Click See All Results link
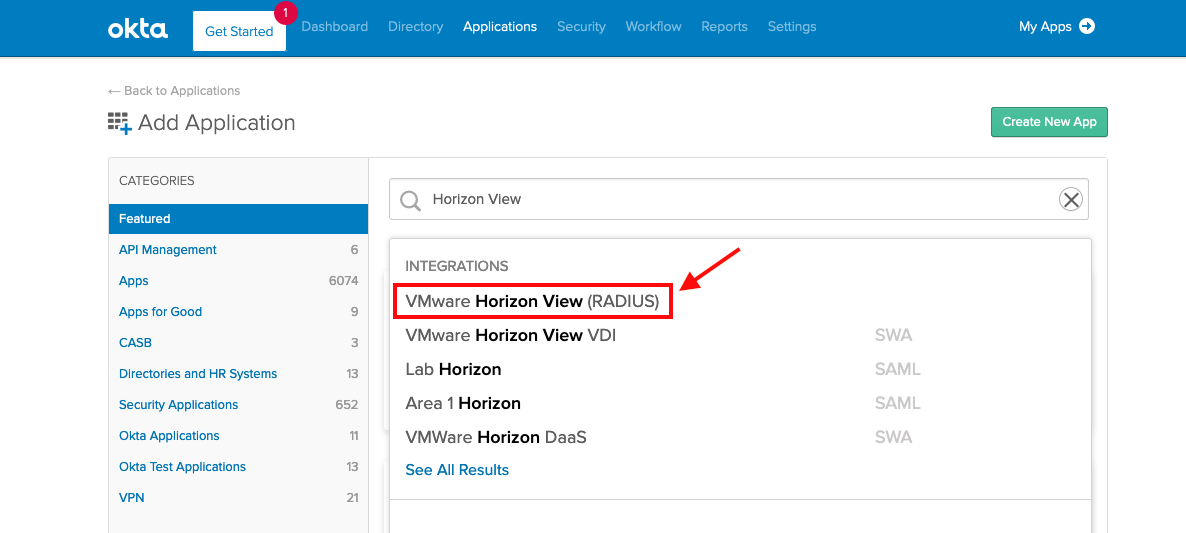This screenshot has height=533, width=1186. [x=457, y=469]
